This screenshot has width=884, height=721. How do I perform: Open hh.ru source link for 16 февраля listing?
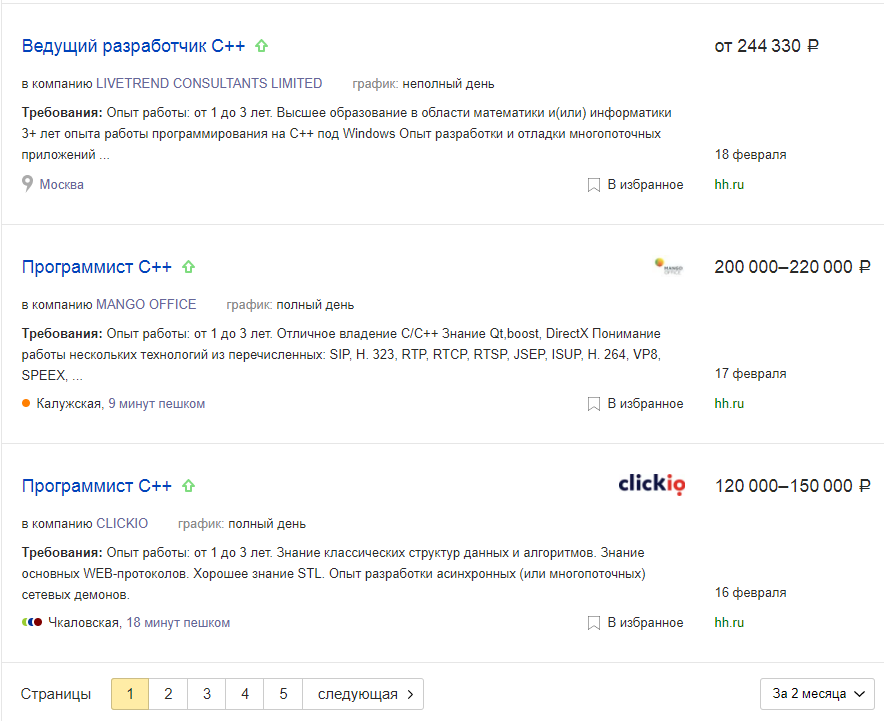[729, 623]
